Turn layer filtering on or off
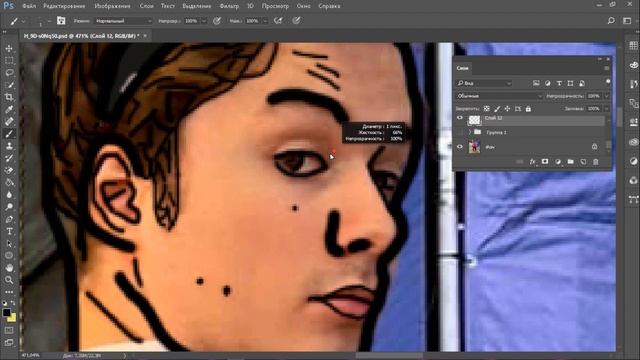The height and width of the screenshot is (360, 640). click(608, 82)
